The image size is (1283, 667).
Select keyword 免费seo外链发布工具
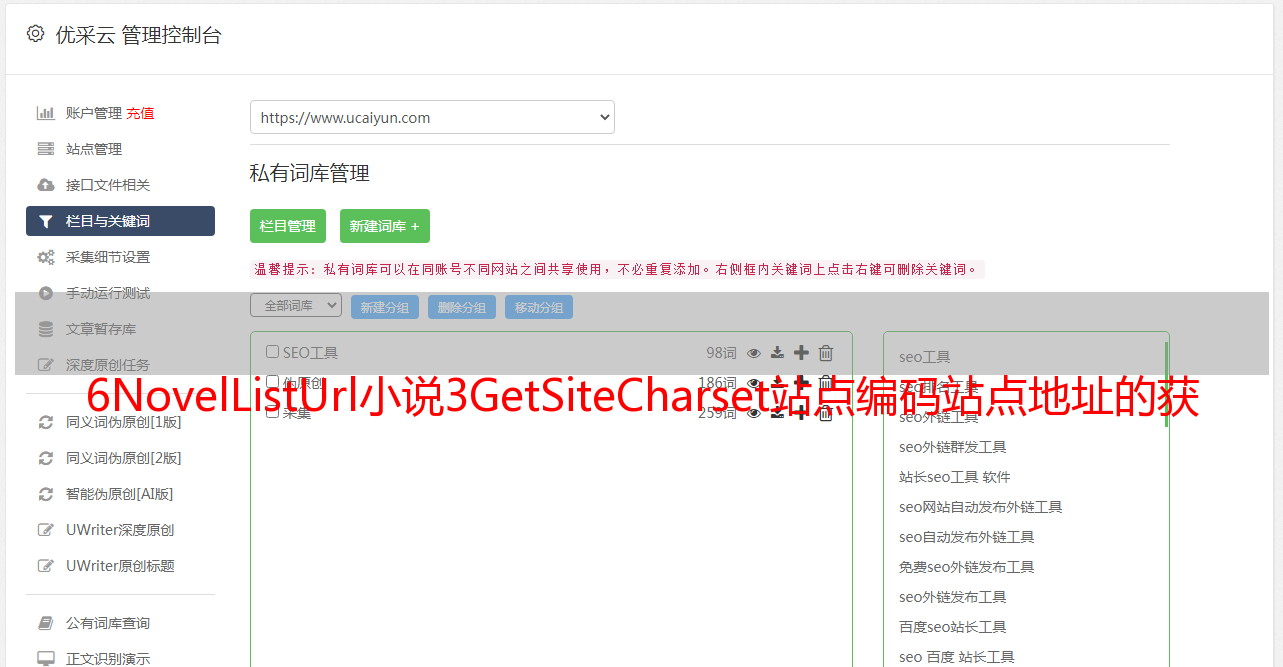pyautogui.click(x=967, y=567)
